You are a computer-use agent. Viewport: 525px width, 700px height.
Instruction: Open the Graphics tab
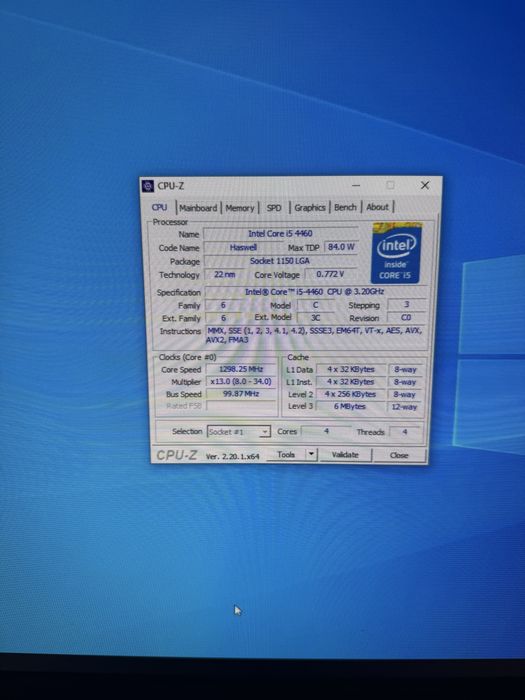(309, 208)
